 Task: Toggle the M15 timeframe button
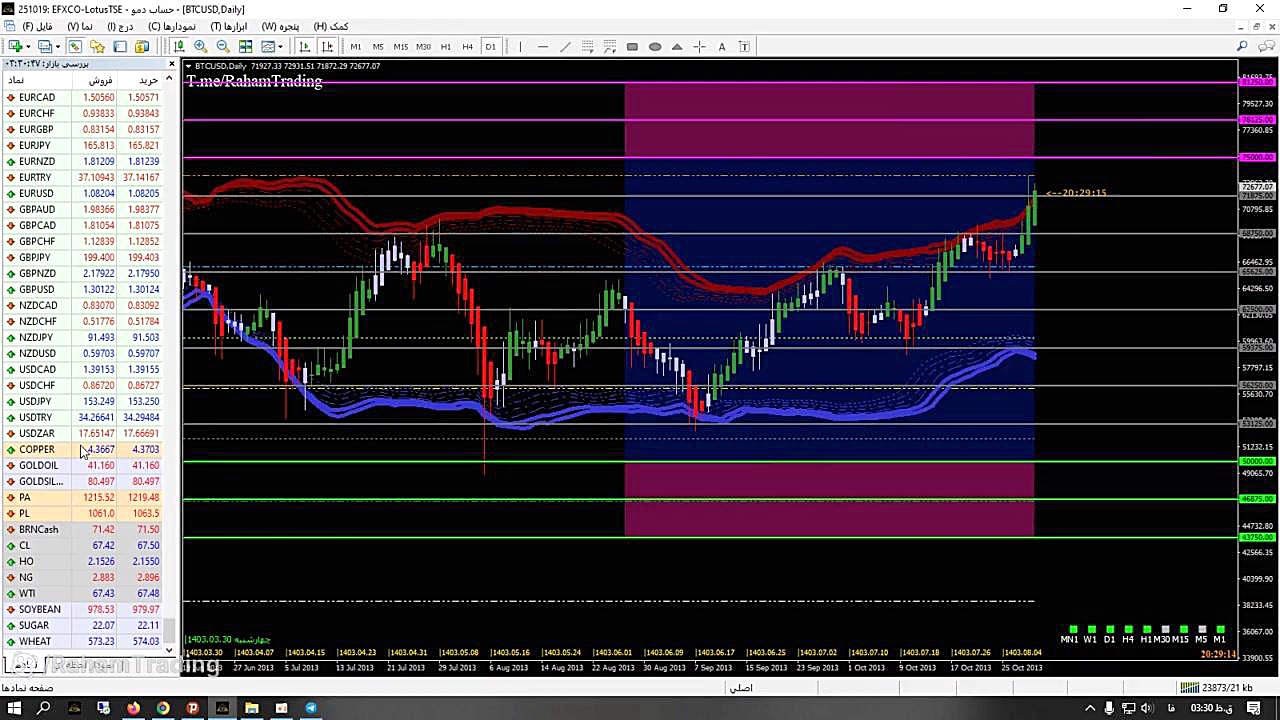pyautogui.click(x=400, y=46)
